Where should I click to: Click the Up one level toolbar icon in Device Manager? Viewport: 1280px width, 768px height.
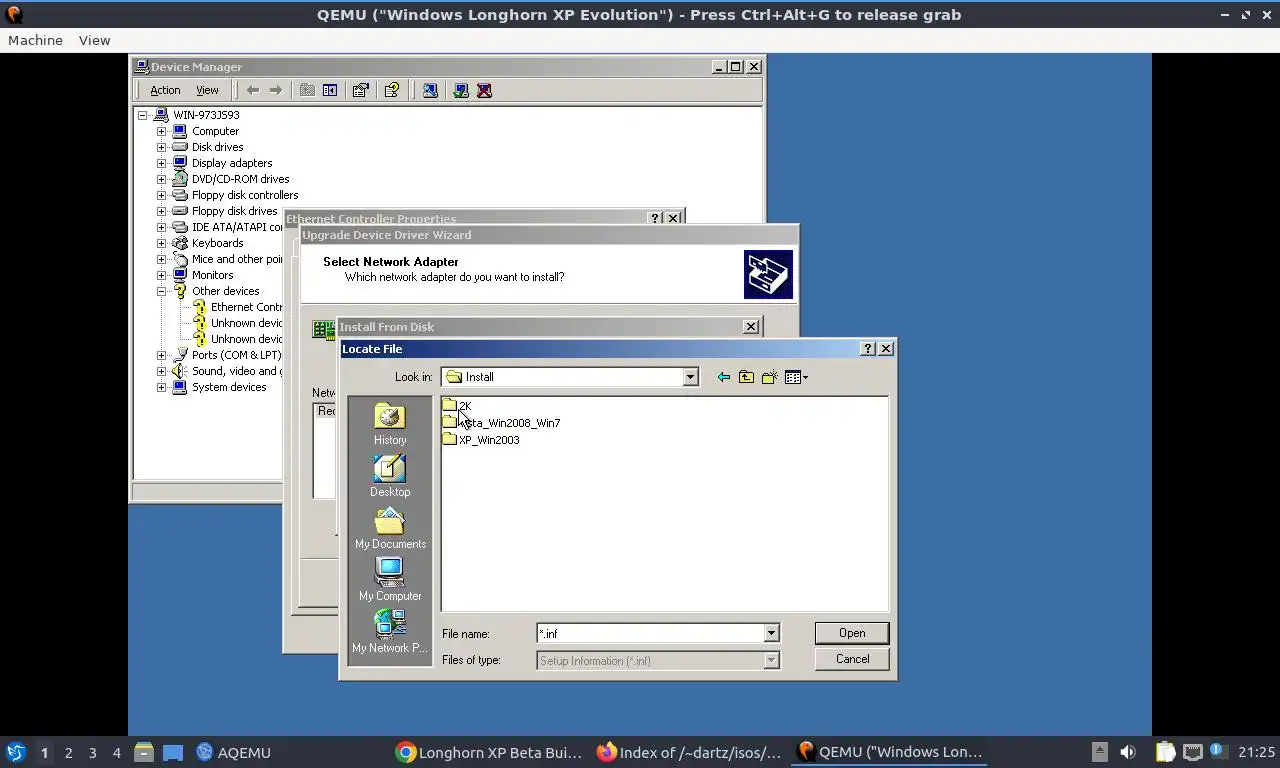tap(307, 90)
